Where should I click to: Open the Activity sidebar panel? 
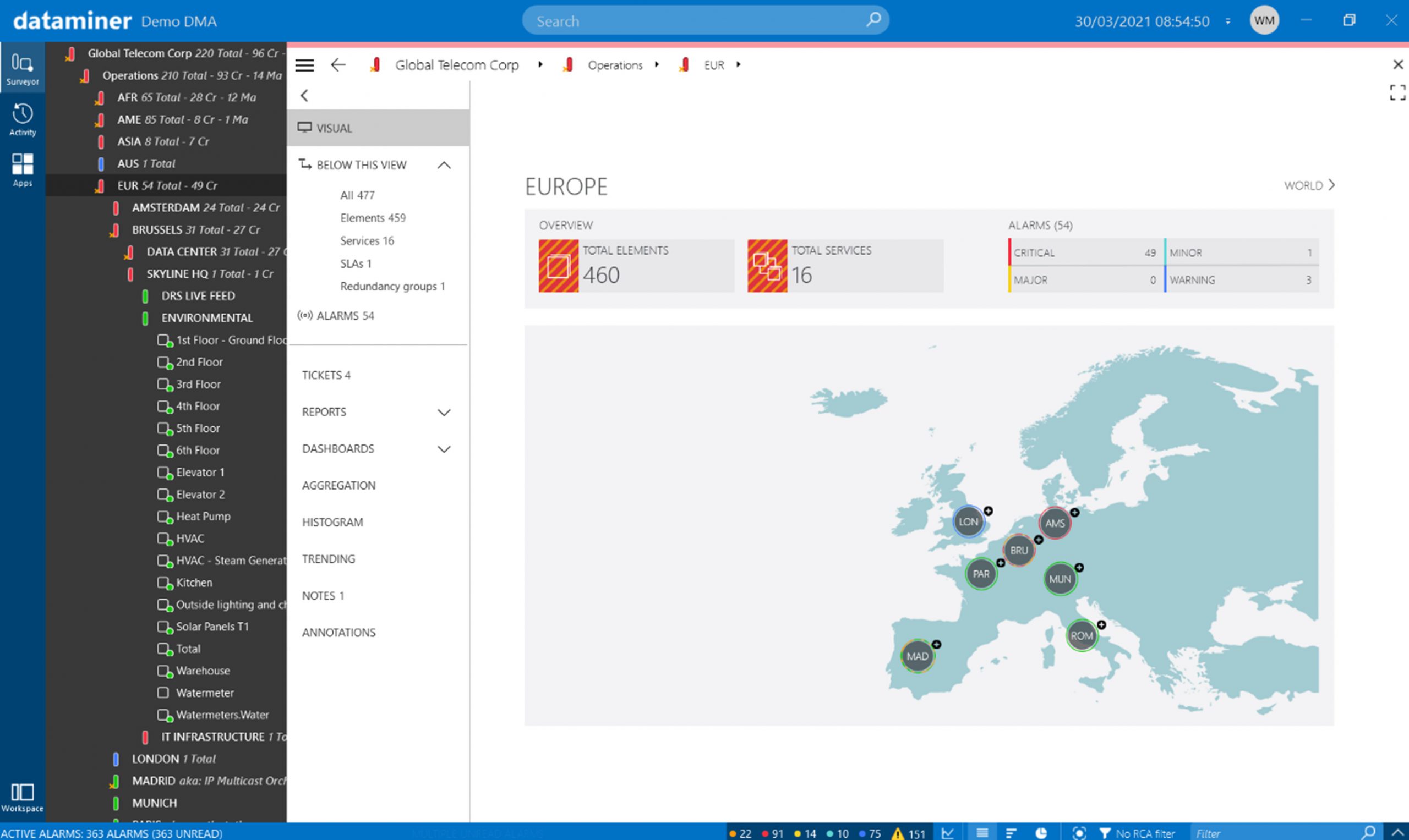(x=23, y=119)
